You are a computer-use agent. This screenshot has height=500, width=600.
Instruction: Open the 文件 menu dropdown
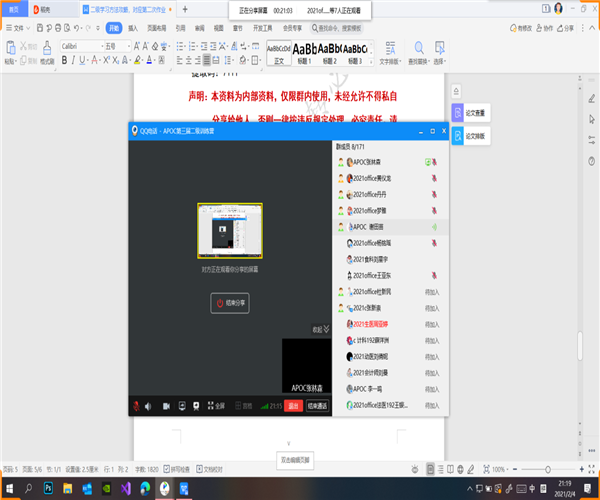tap(17, 29)
